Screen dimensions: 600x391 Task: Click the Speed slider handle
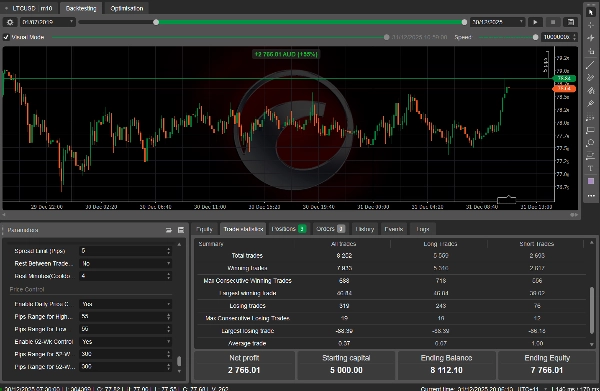(x=535, y=37)
